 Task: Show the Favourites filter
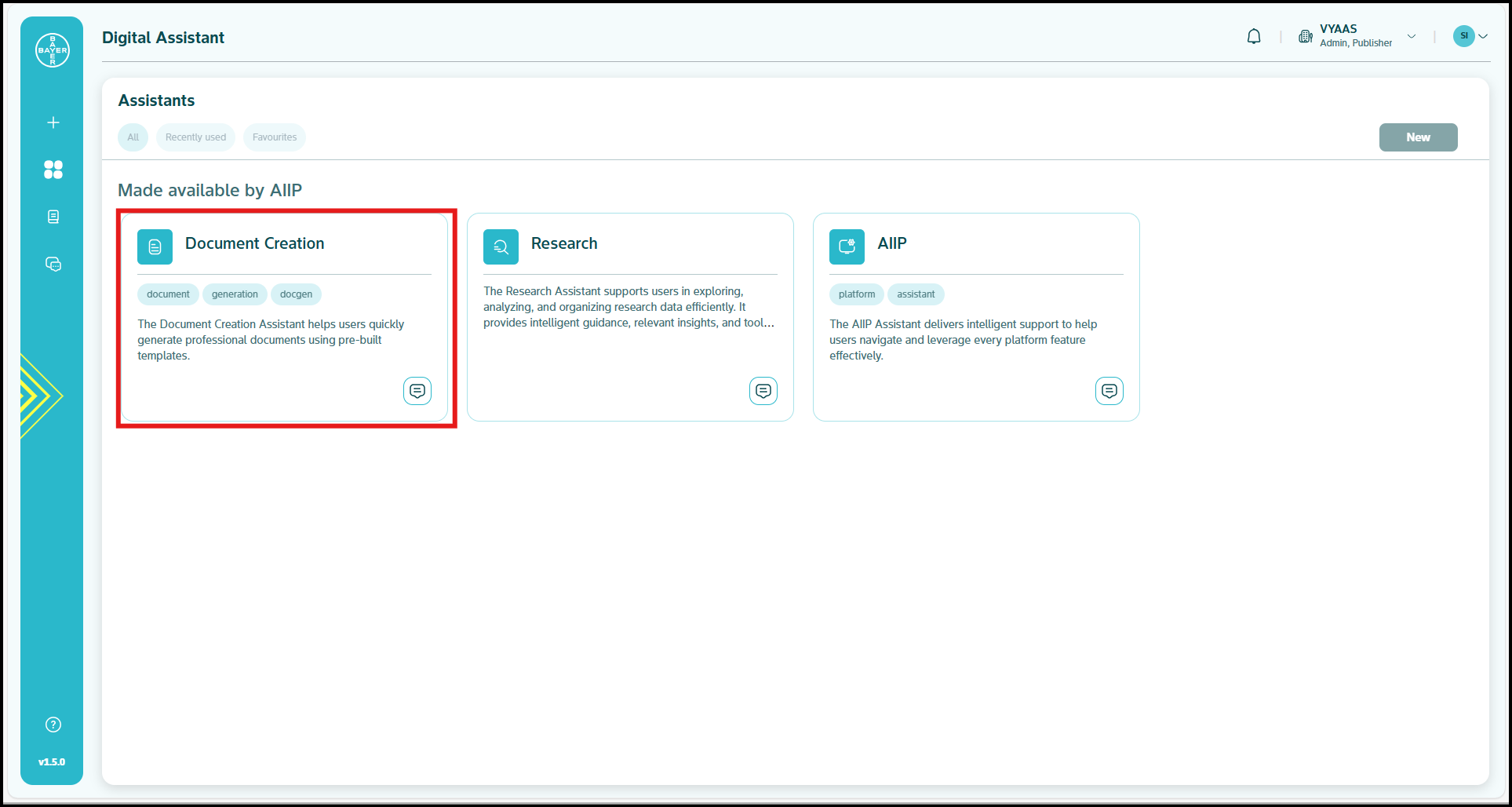pyautogui.click(x=275, y=137)
